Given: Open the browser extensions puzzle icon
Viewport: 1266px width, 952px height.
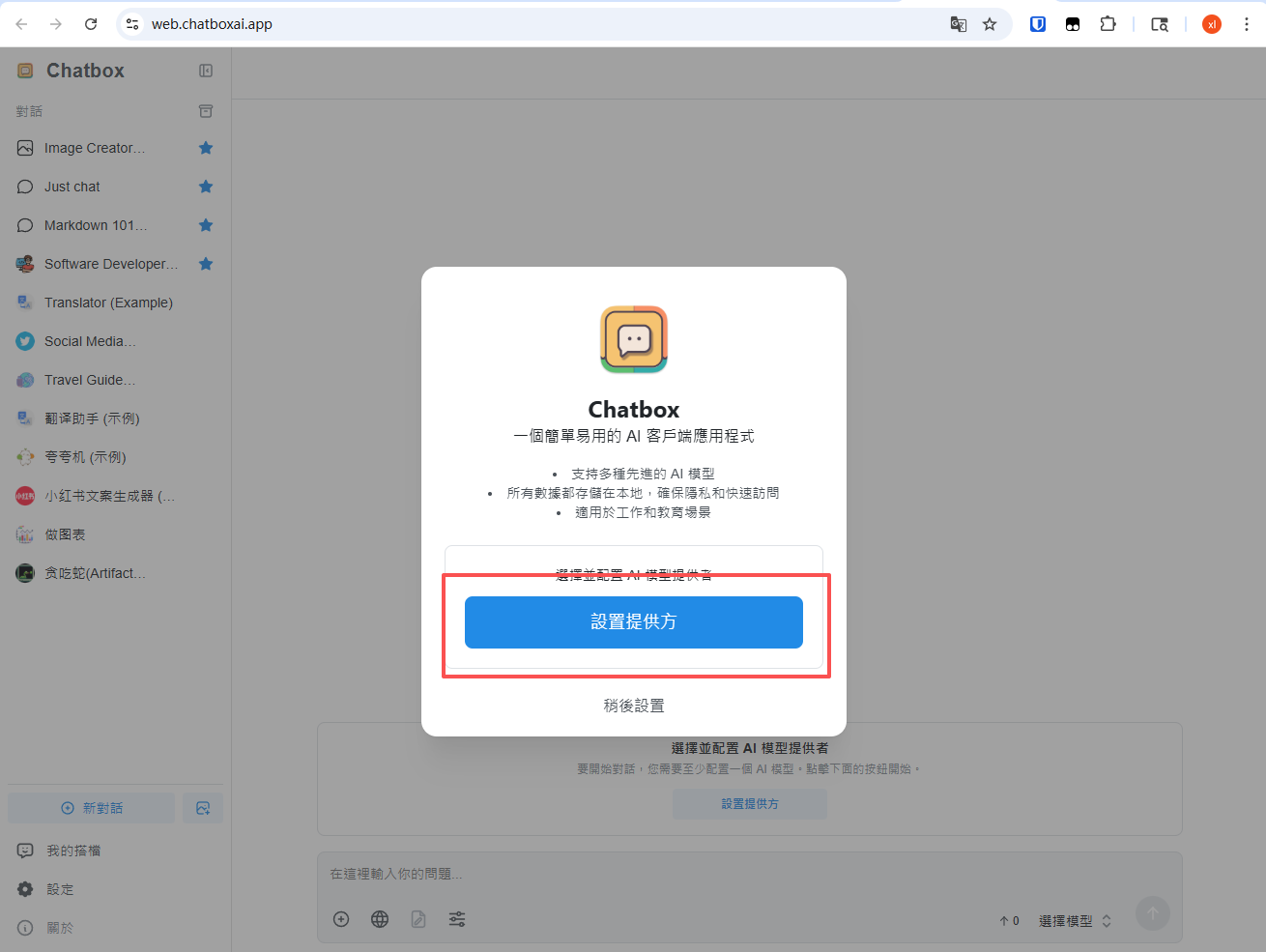Looking at the screenshot, I should point(1108,24).
